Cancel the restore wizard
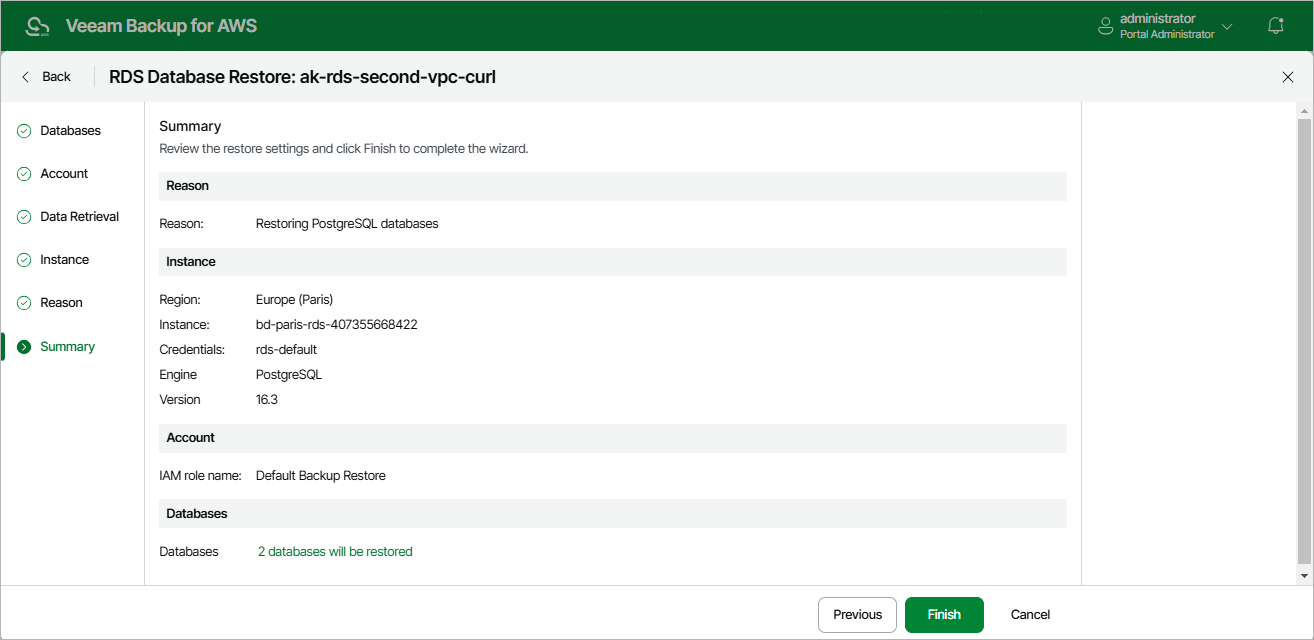 coord(1030,615)
